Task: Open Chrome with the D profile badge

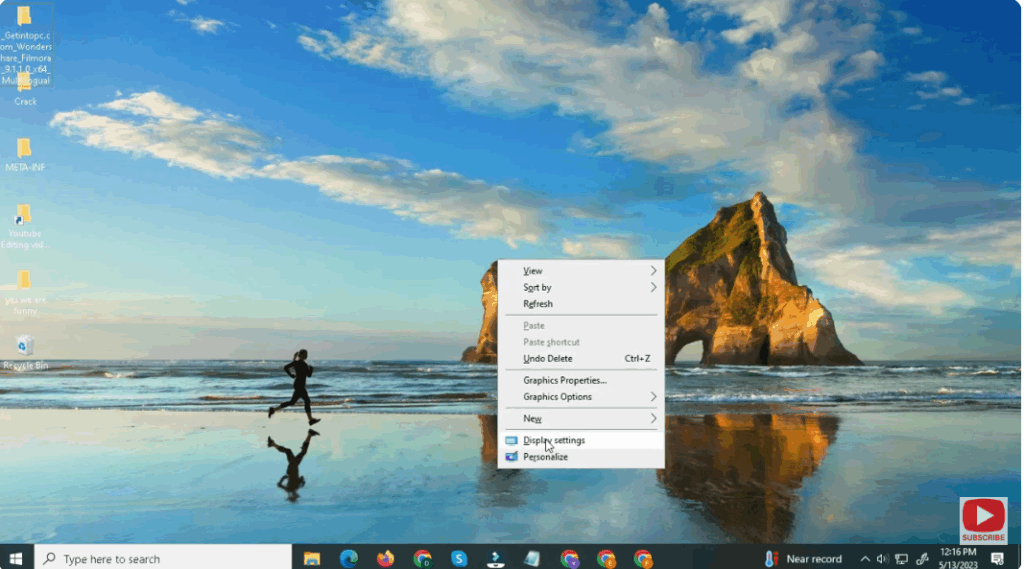Action: pos(423,559)
